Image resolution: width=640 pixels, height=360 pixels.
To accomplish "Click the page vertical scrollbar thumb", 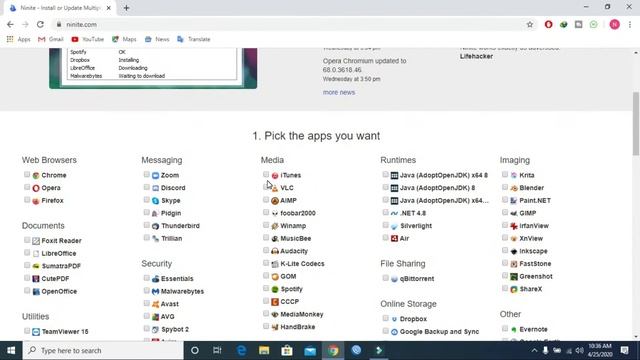I will pyautogui.click(x=636, y=123).
